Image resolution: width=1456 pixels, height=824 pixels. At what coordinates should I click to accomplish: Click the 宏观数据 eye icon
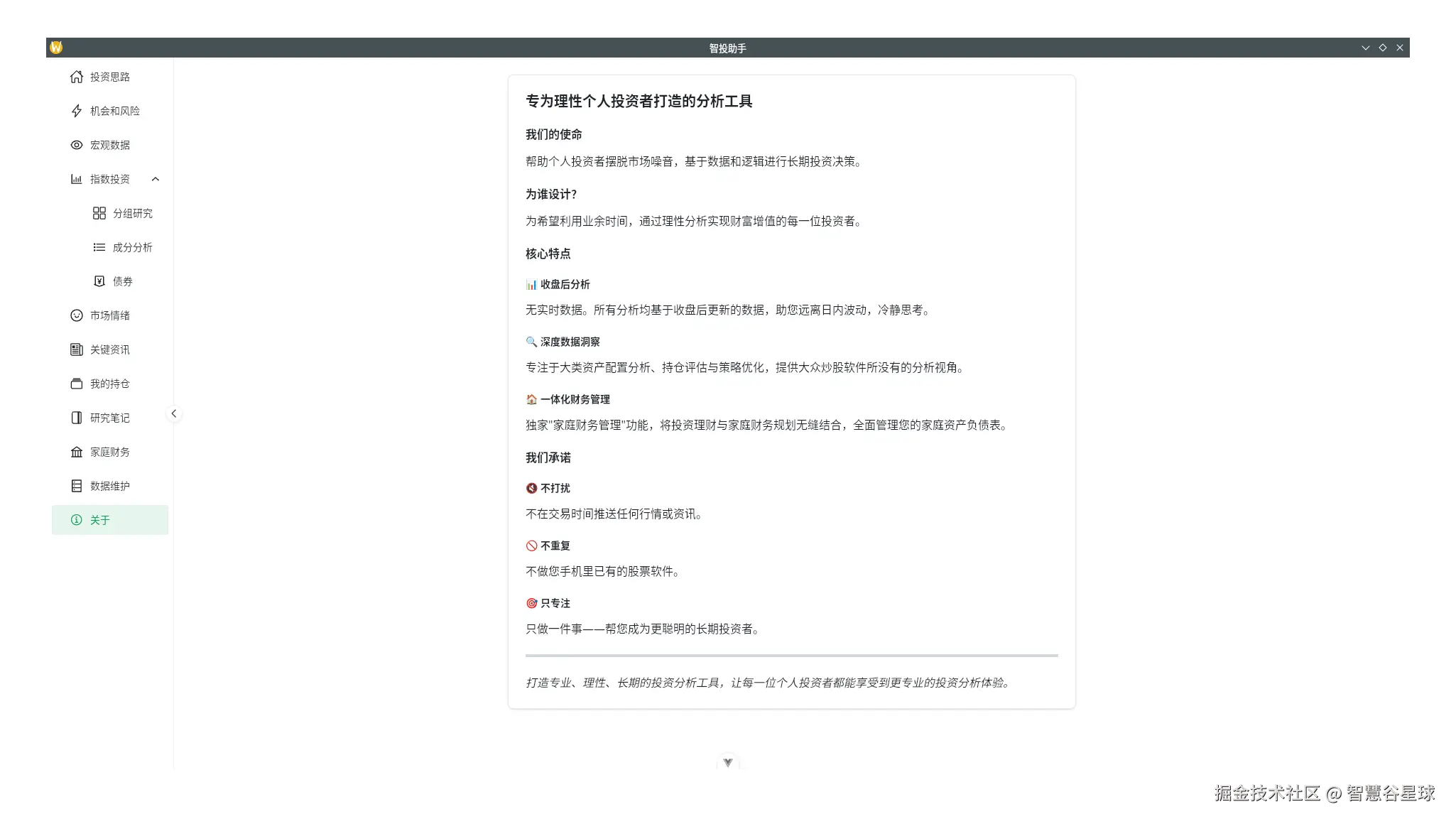click(77, 145)
